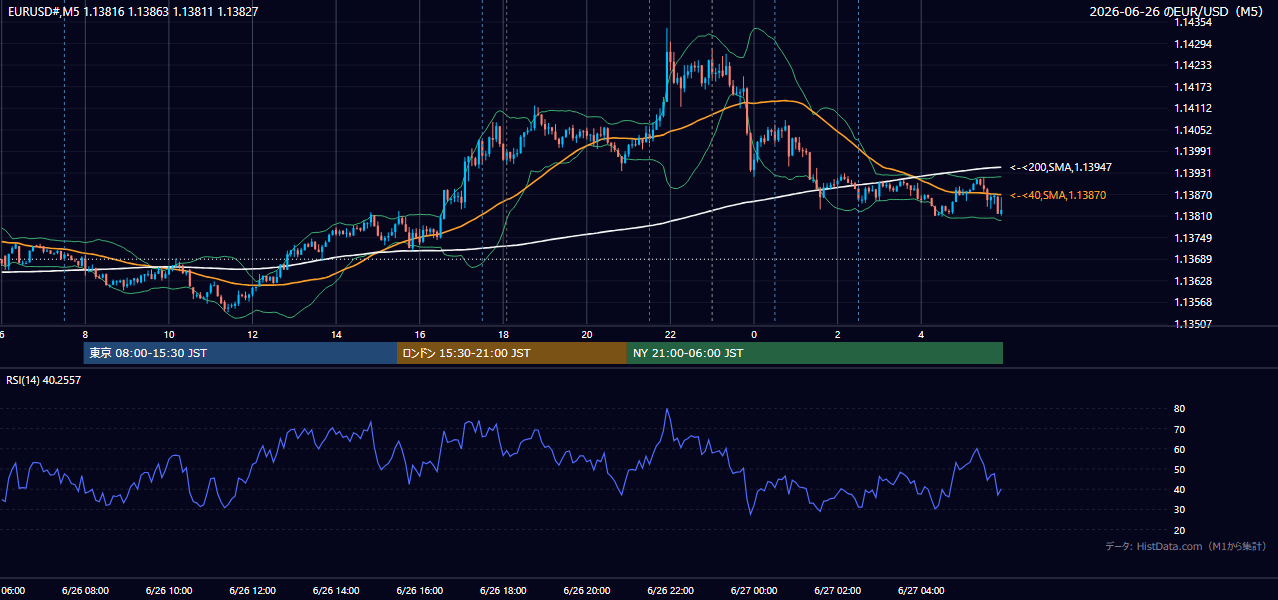Click price axis label 1.13931
The image size is (1278, 600).
pyautogui.click(x=1192, y=173)
